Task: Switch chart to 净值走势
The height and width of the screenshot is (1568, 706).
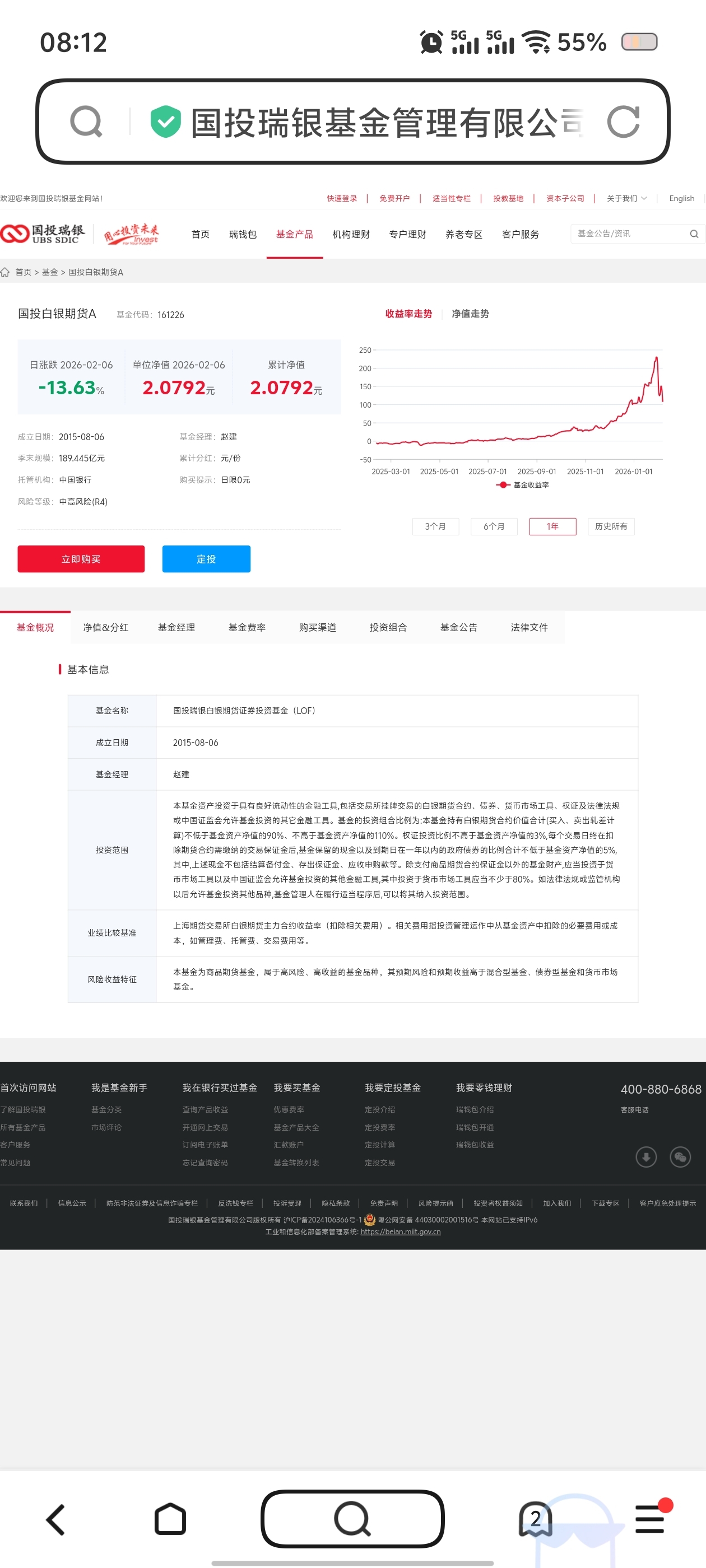Action: coord(470,314)
